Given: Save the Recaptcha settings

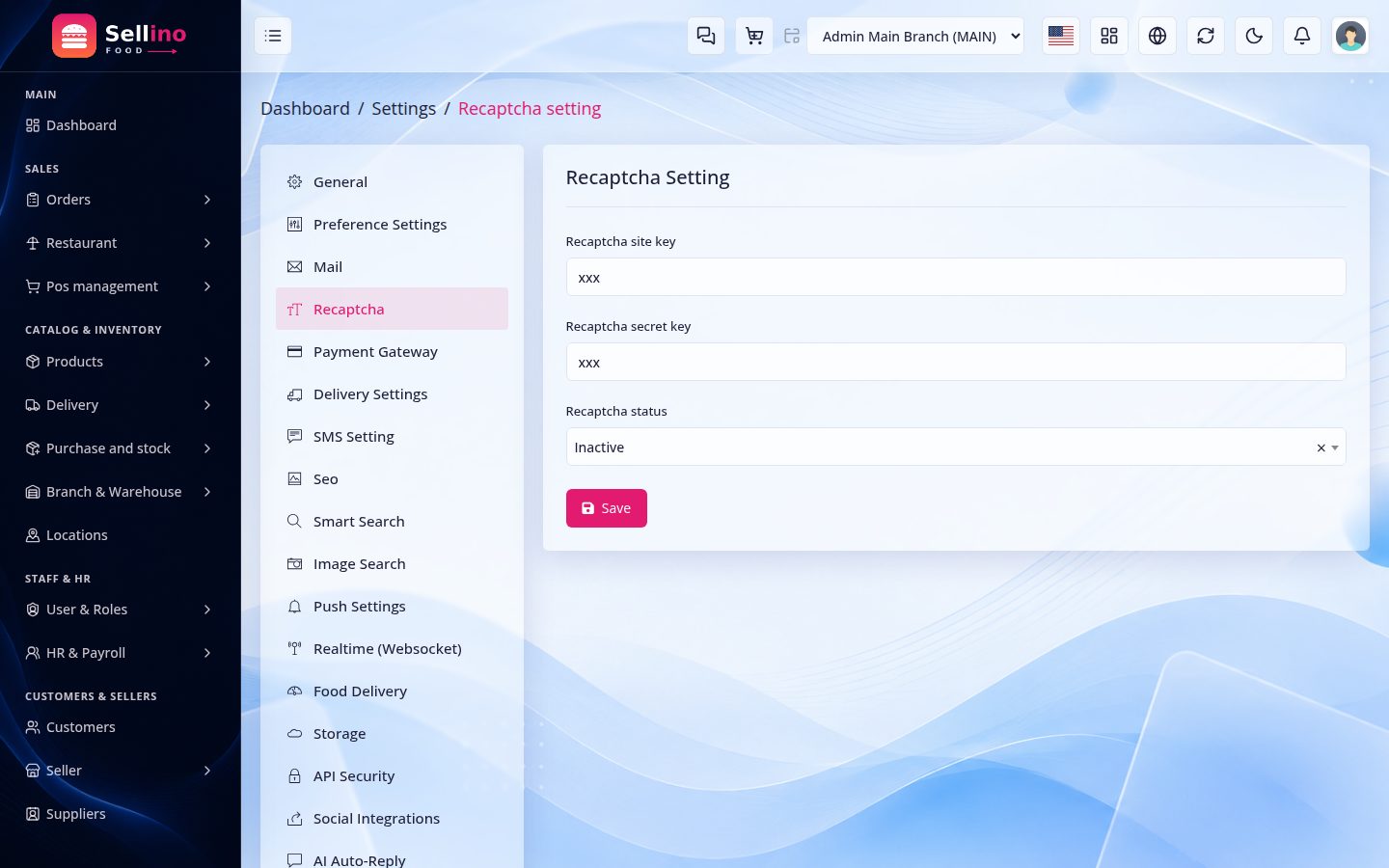Looking at the screenshot, I should tap(606, 508).
